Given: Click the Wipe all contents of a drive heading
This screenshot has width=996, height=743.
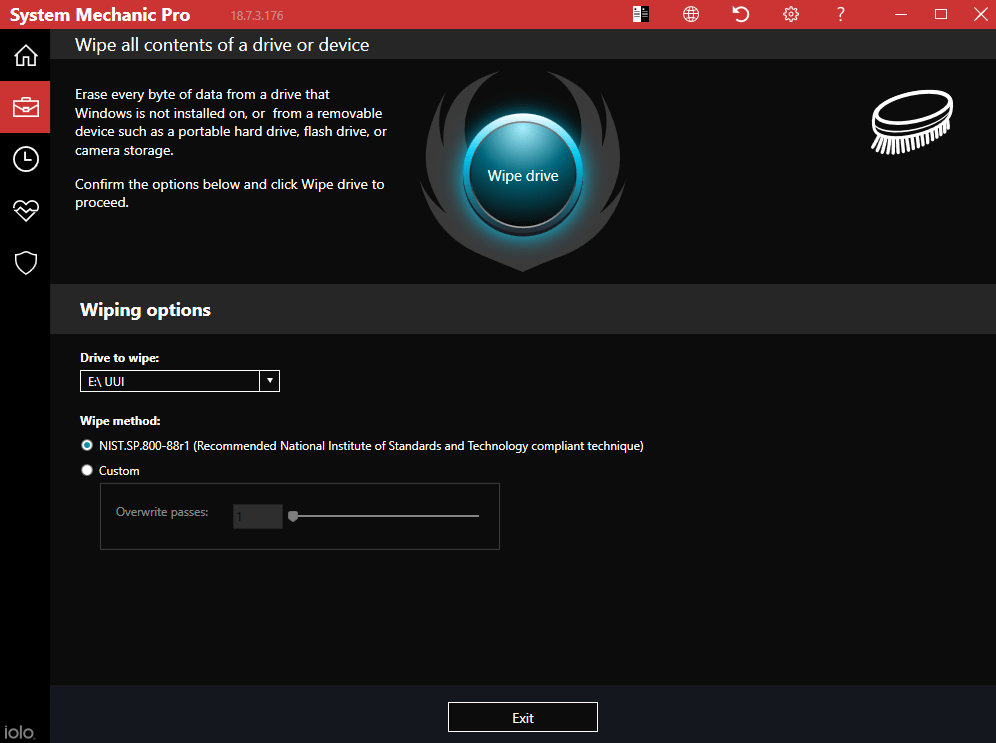Looking at the screenshot, I should [x=222, y=44].
